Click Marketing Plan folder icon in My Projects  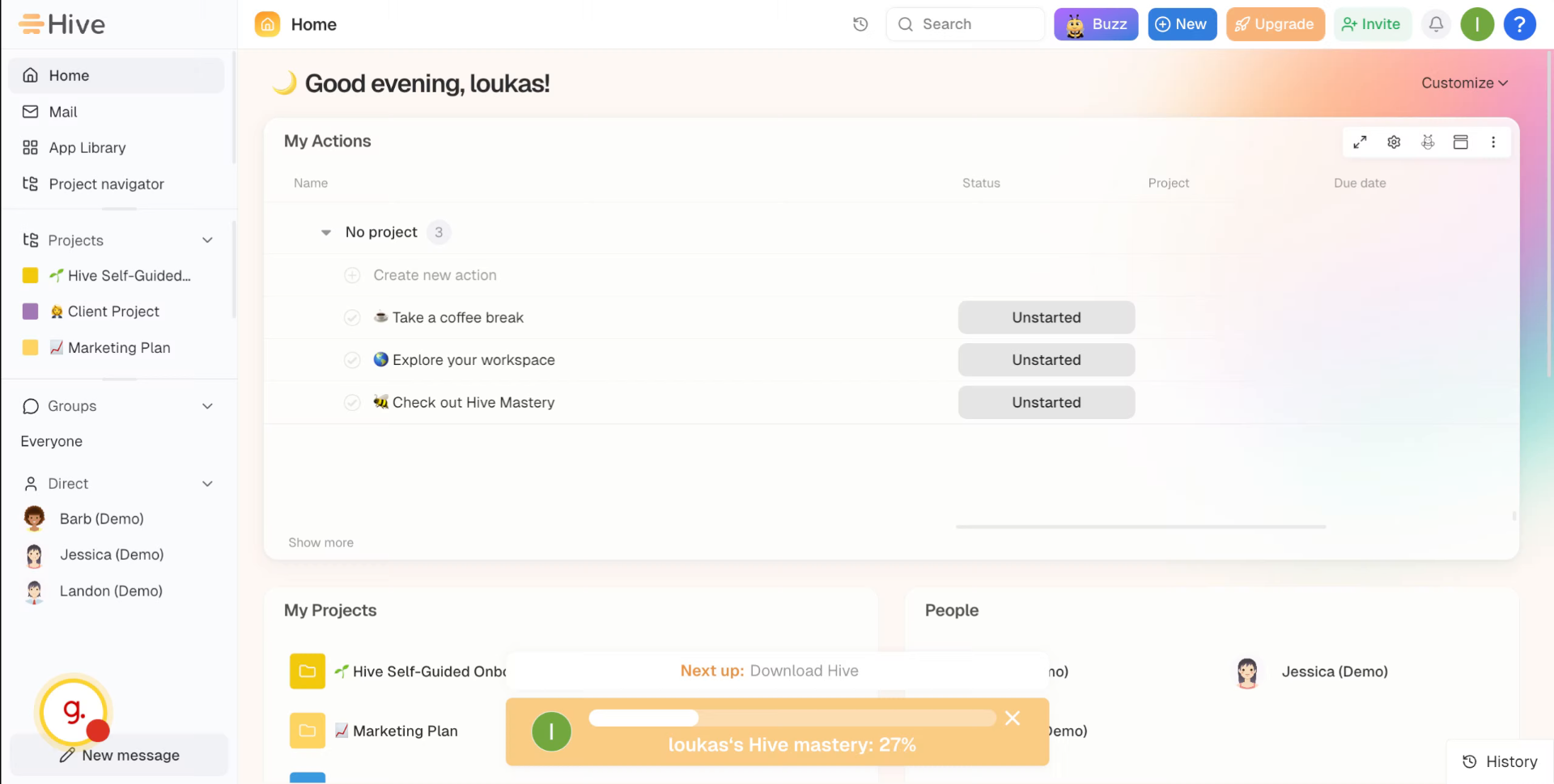coord(308,731)
